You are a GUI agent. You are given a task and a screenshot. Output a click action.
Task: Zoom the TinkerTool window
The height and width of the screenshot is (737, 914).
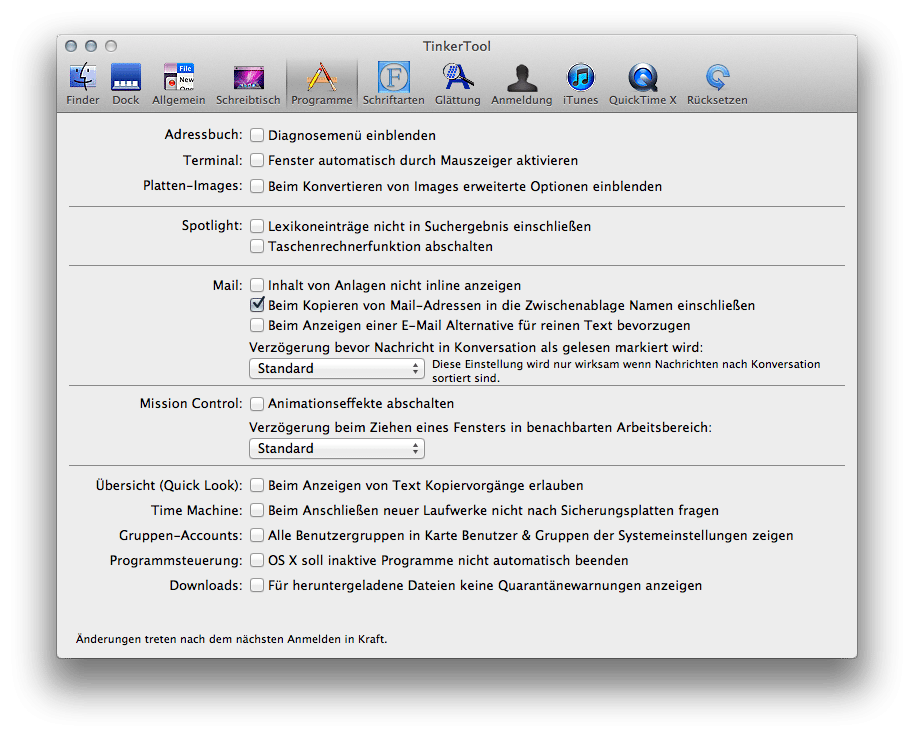click(x=111, y=46)
